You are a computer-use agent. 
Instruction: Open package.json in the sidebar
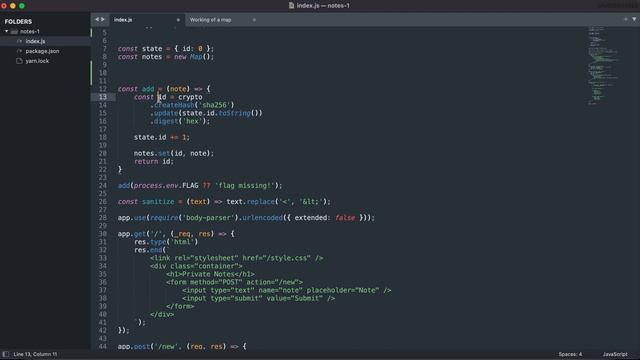42,51
